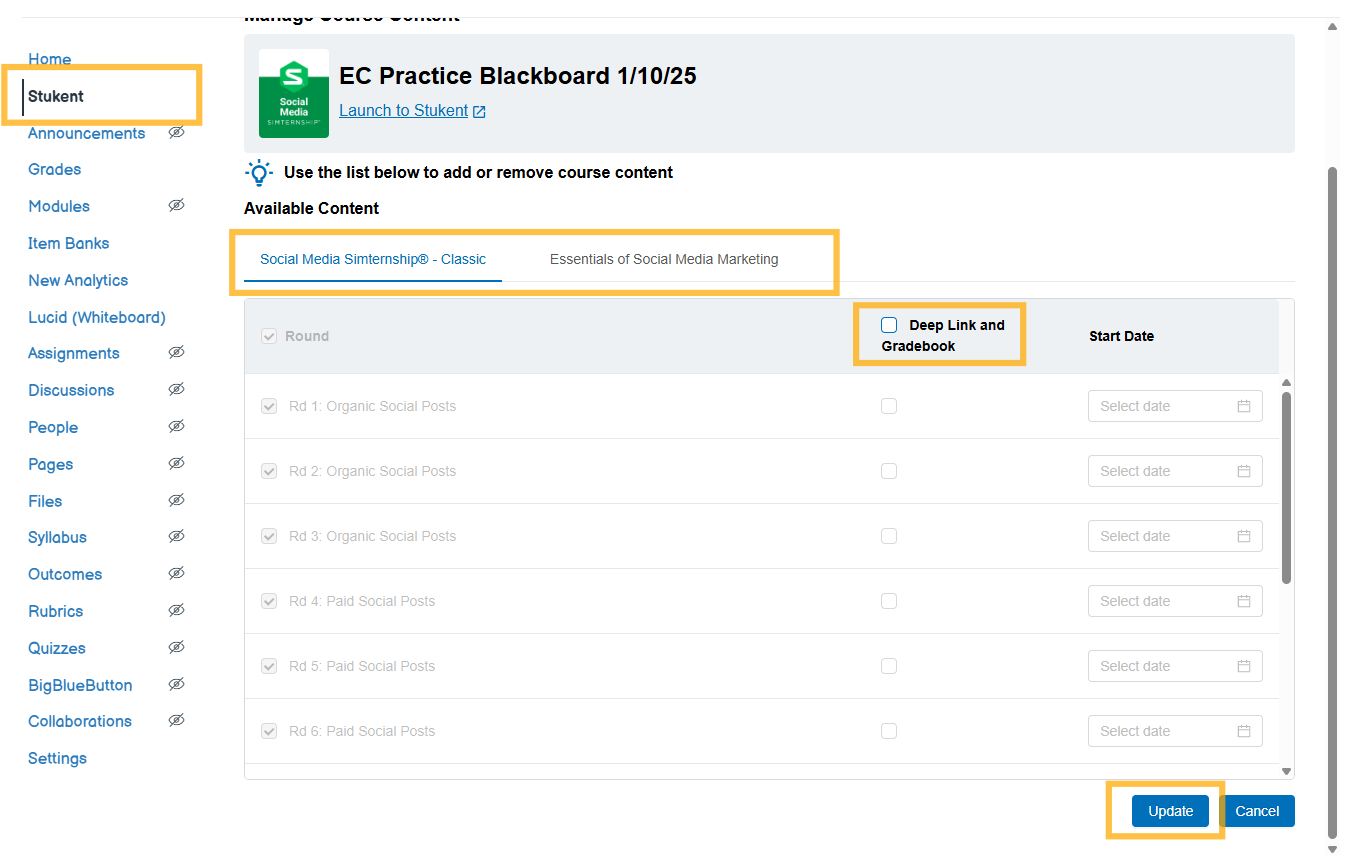This screenshot has height=857, width=1367.
Task: Open the Rd 1 start date picker field
Action: coord(1175,406)
